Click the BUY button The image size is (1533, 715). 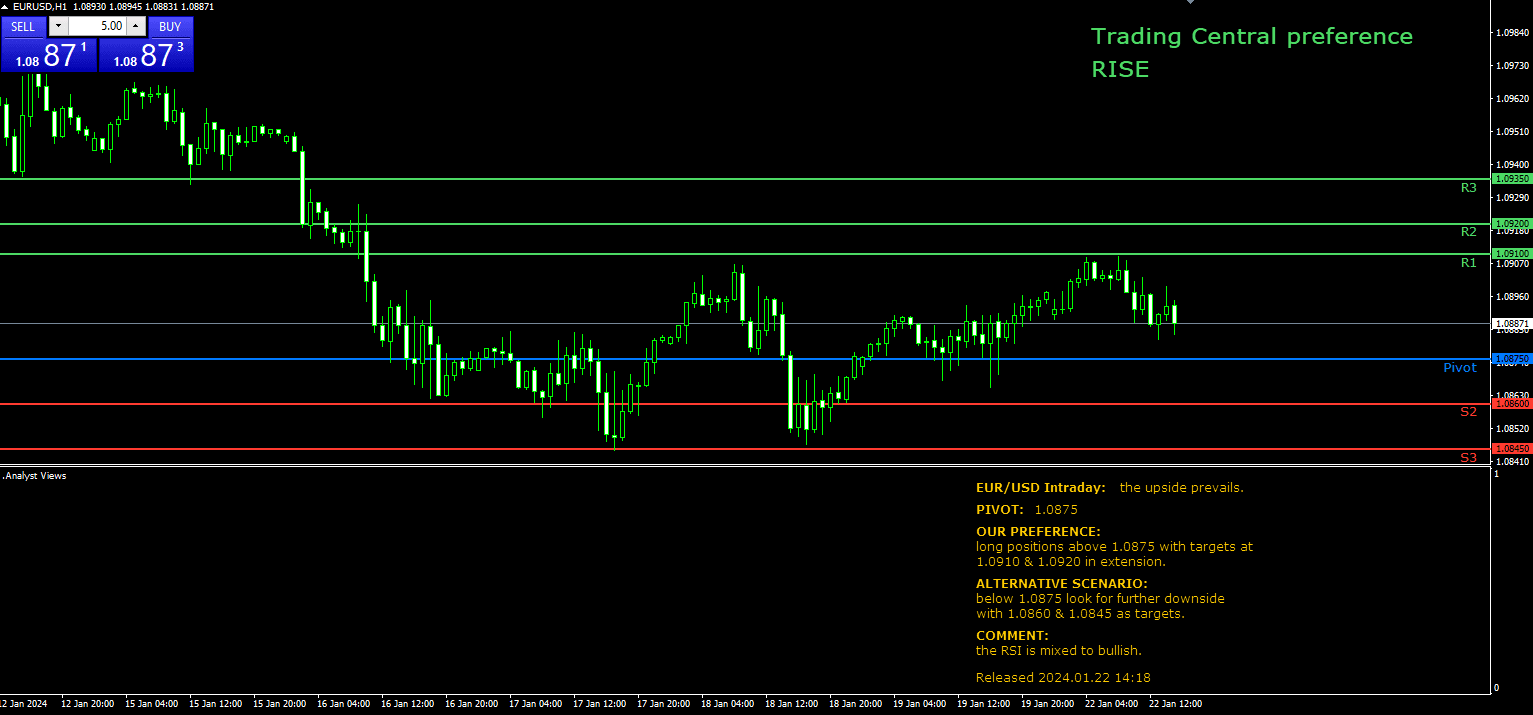(170, 27)
